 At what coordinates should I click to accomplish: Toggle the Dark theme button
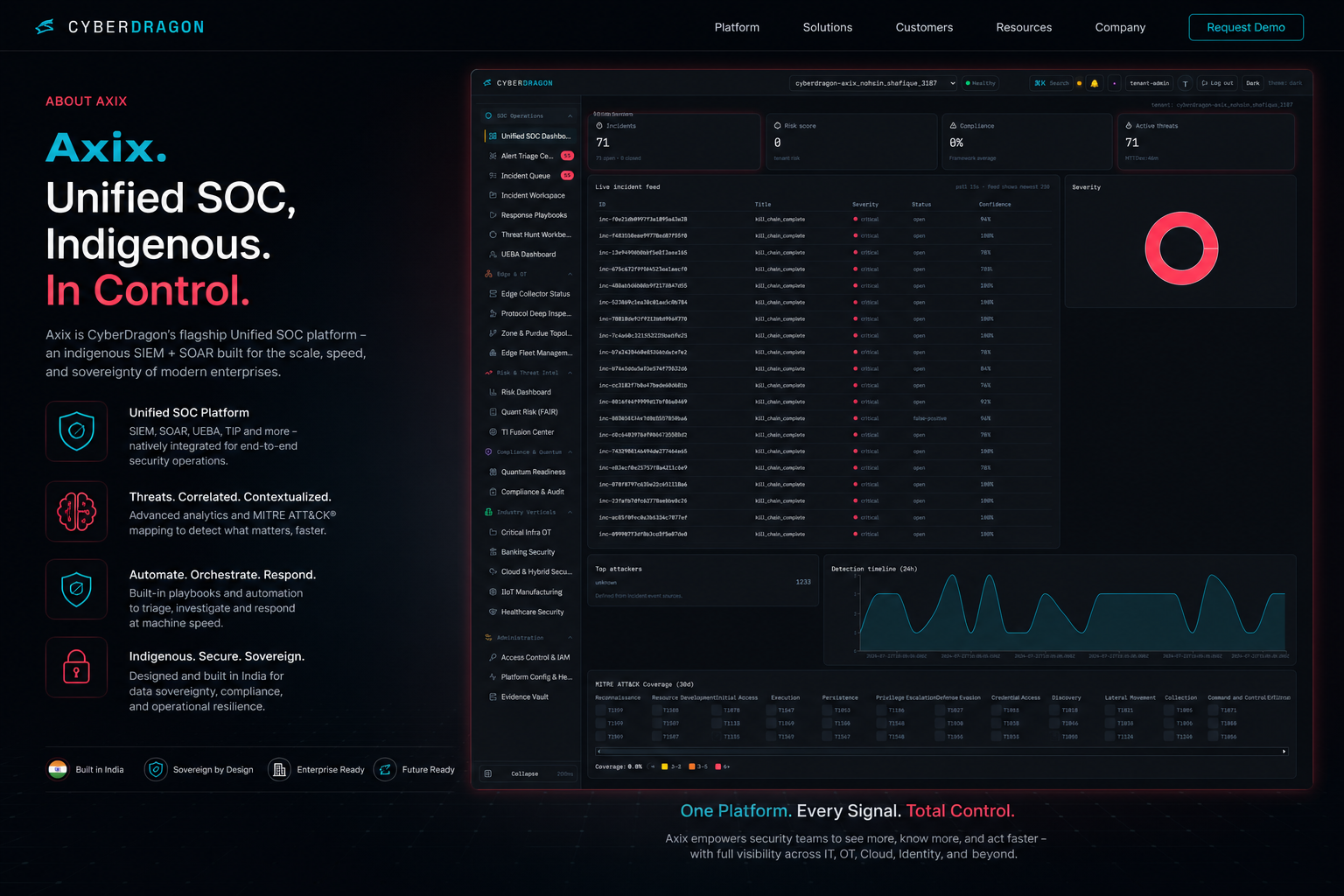pyautogui.click(x=1252, y=83)
